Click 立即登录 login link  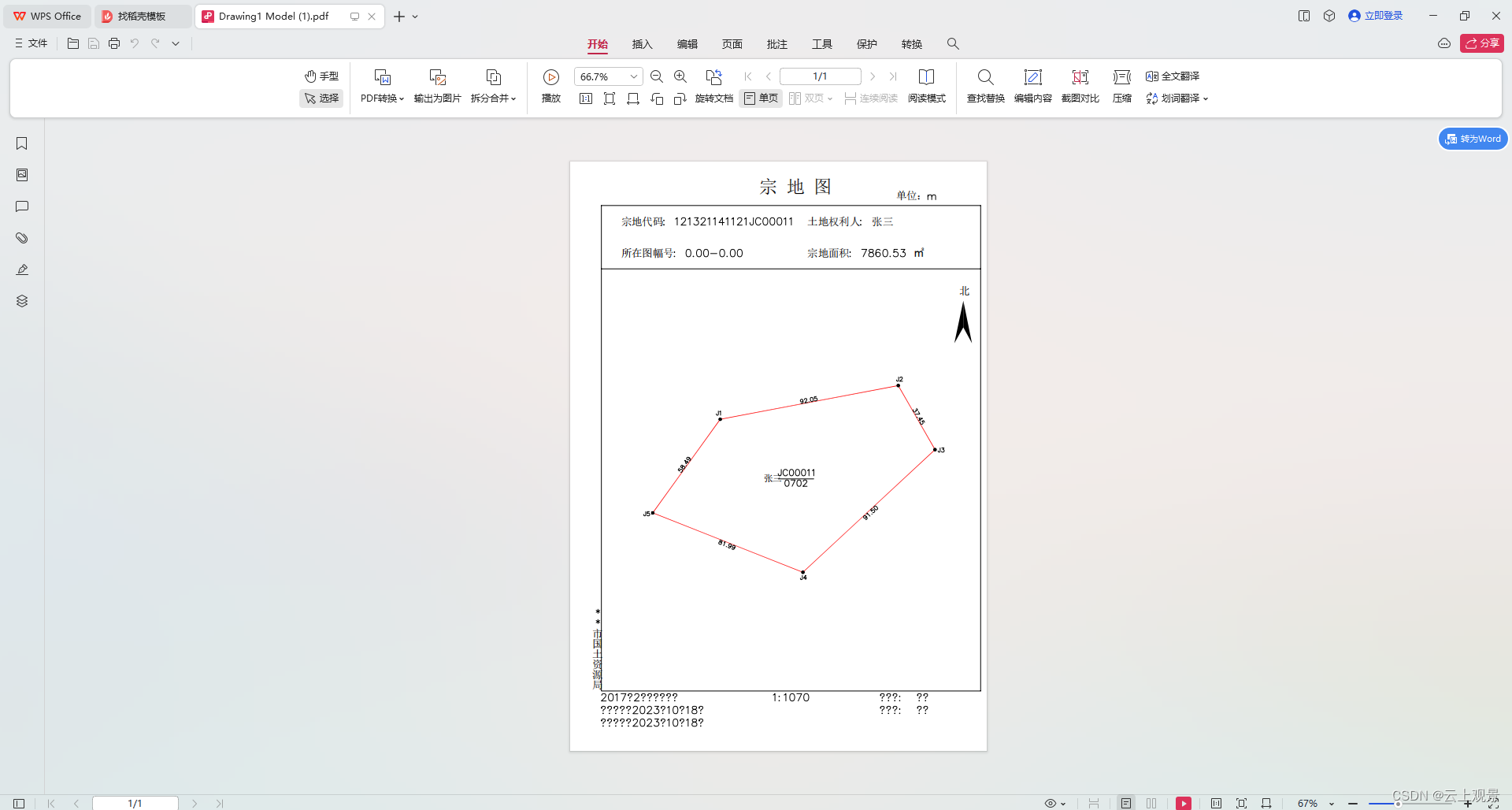click(1376, 16)
